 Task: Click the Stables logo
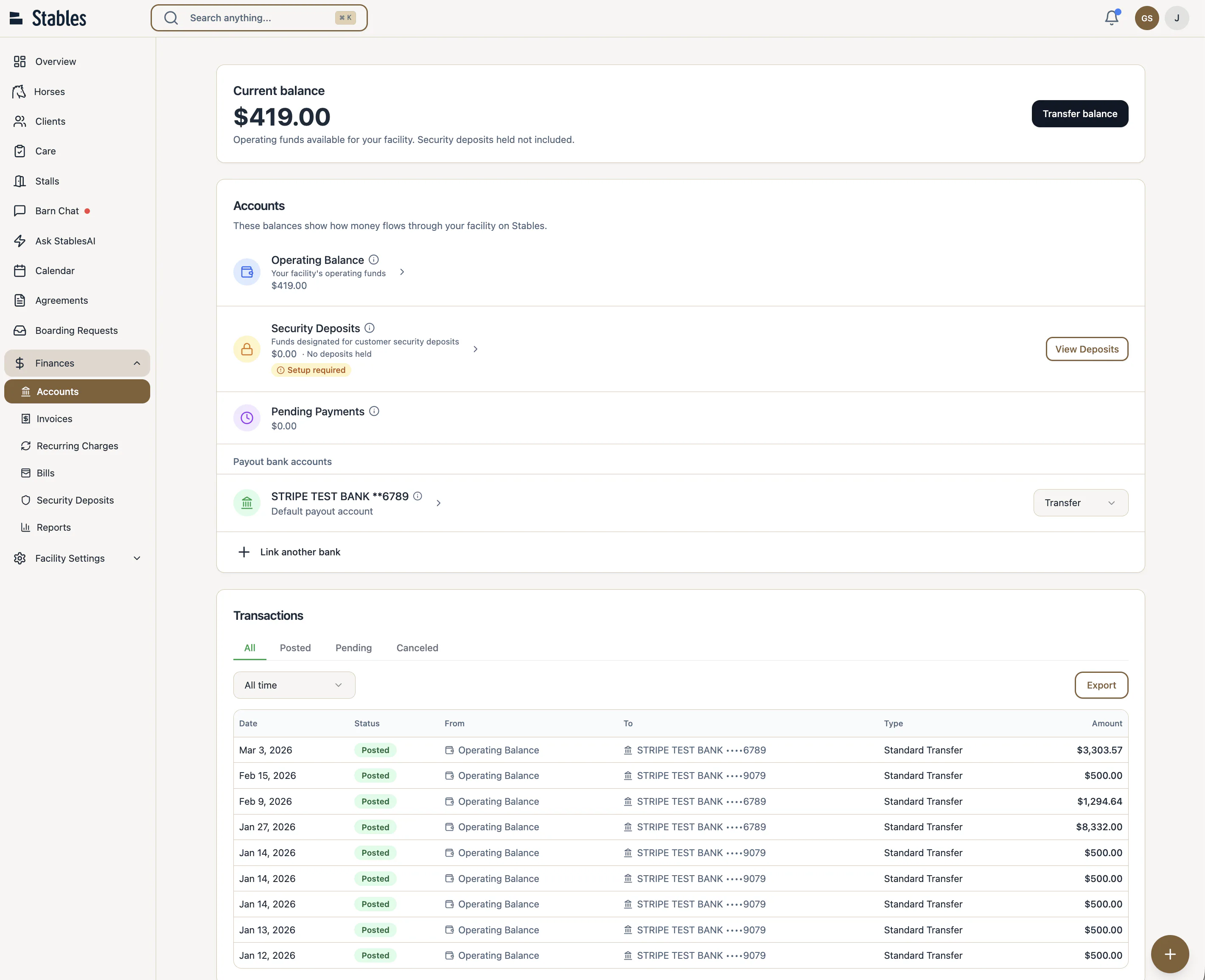coord(48,18)
